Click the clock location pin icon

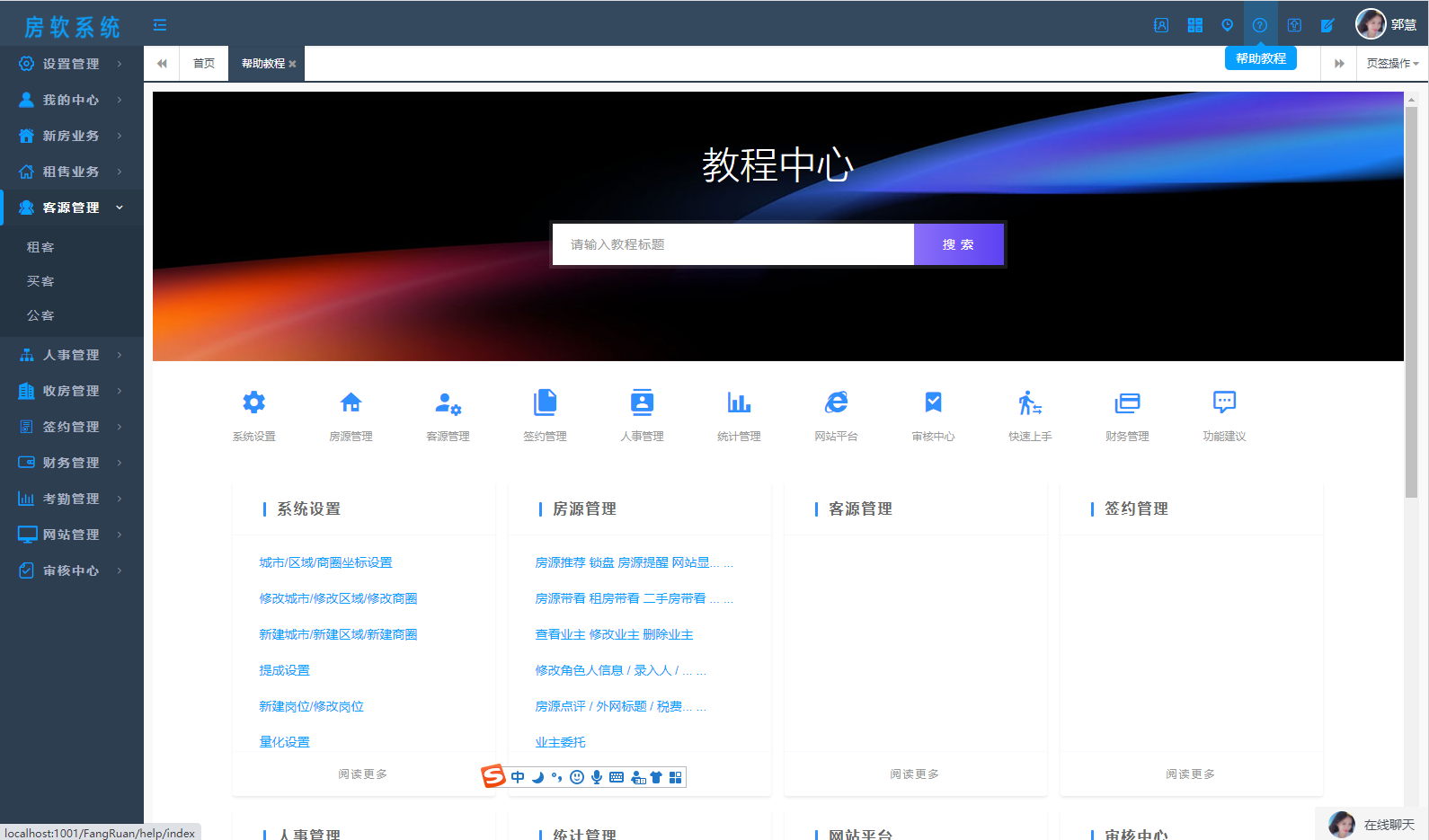tap(1227, 25)
